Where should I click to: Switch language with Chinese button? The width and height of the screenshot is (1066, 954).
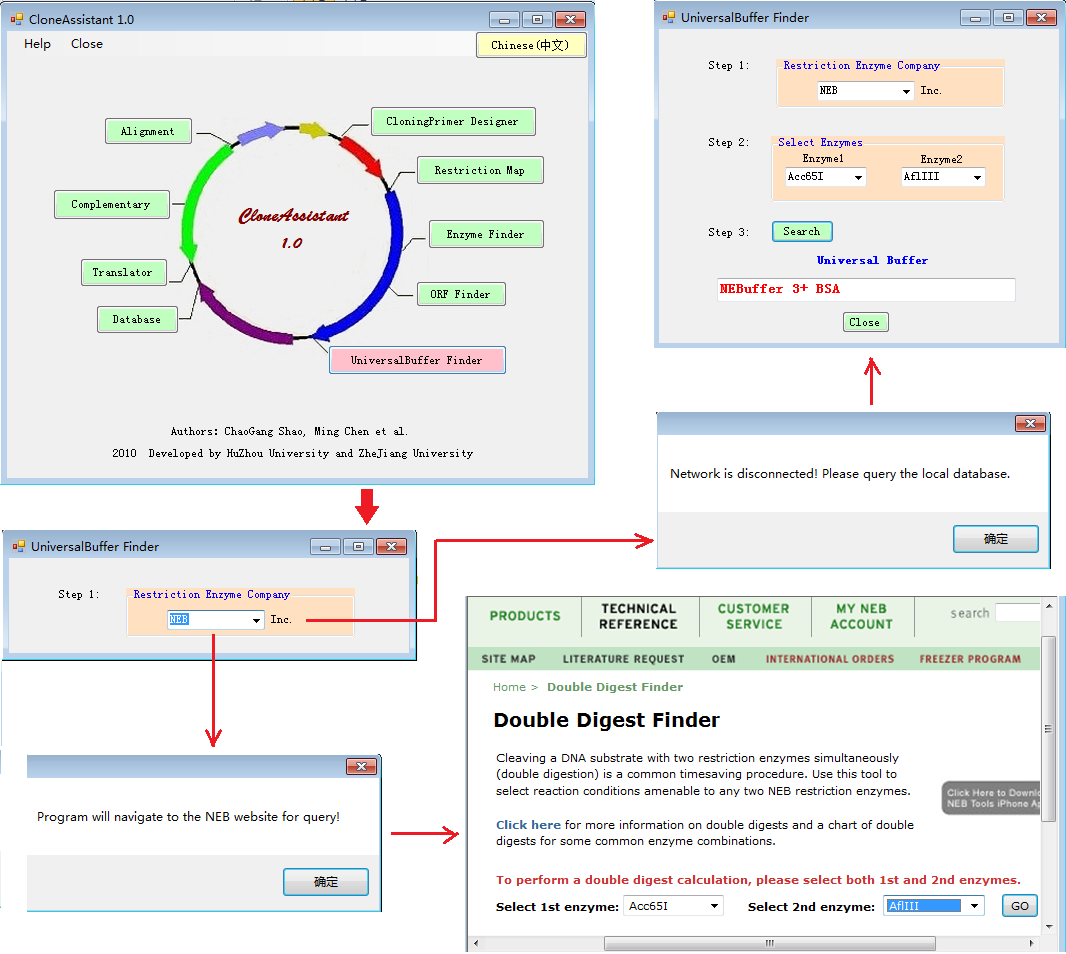click(530, 45)
